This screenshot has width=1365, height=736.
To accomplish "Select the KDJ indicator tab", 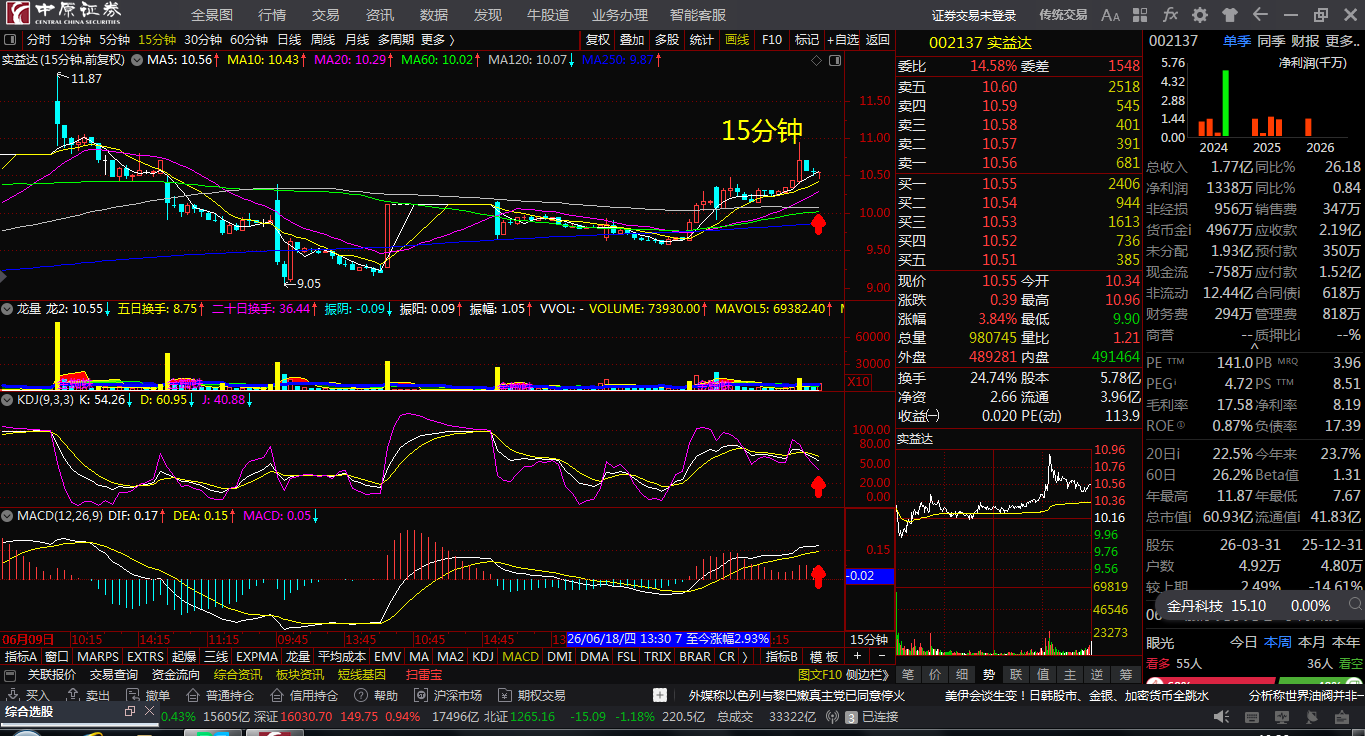I will 483,657.
